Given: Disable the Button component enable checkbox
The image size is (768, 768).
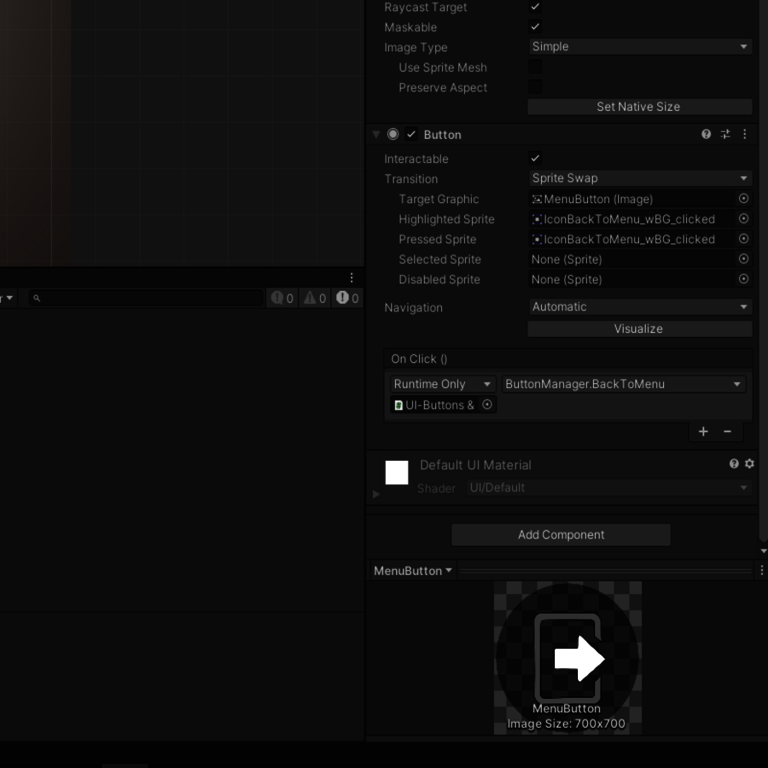Looking at the screenshot, I should pyautogui.click(x=411, y=134).
